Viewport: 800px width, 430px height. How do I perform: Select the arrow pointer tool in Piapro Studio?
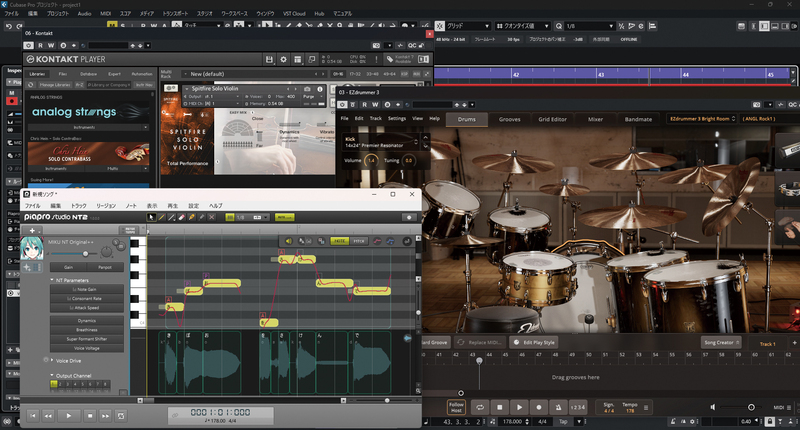152,217
